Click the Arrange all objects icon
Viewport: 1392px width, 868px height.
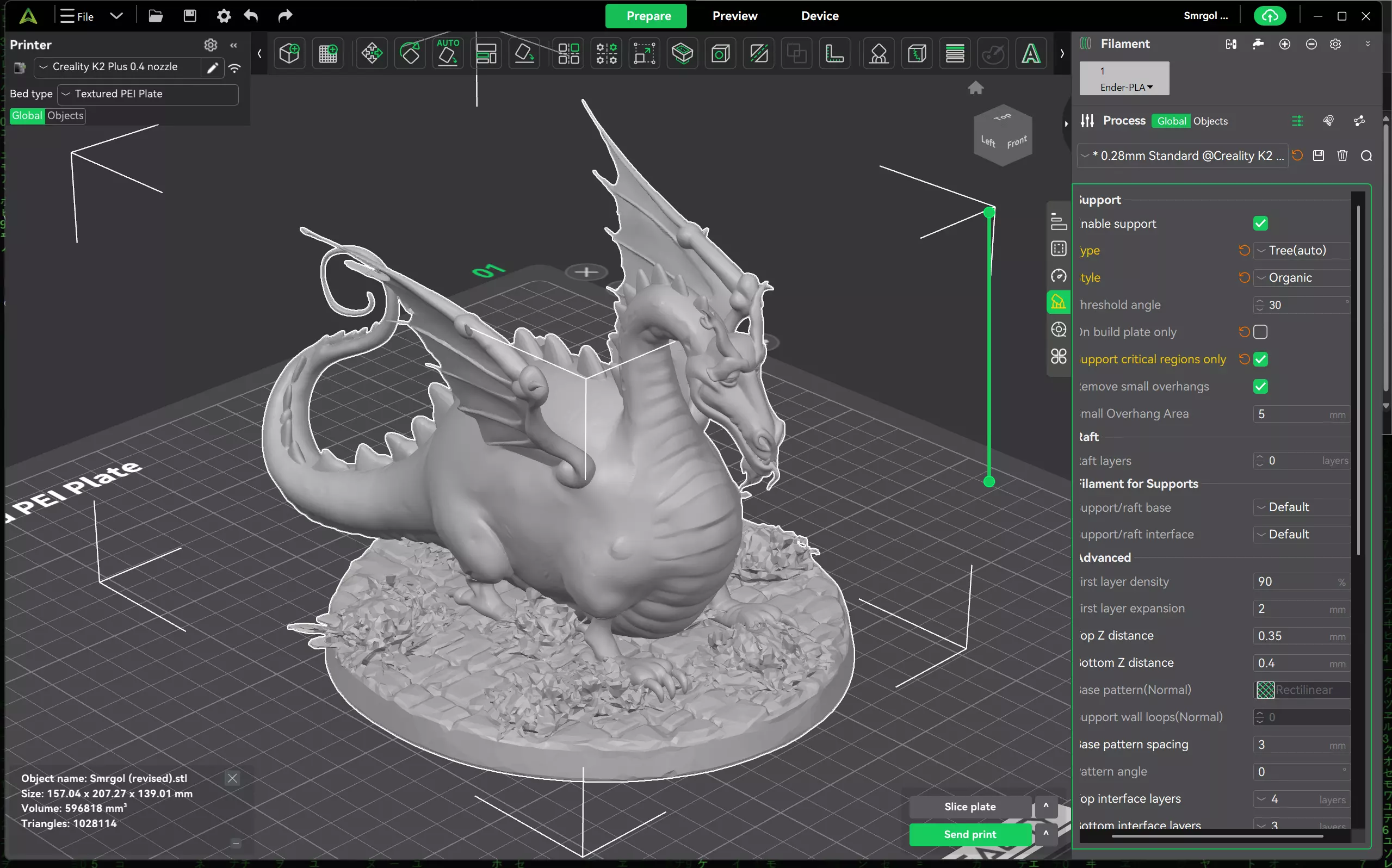tap(486, 54)
